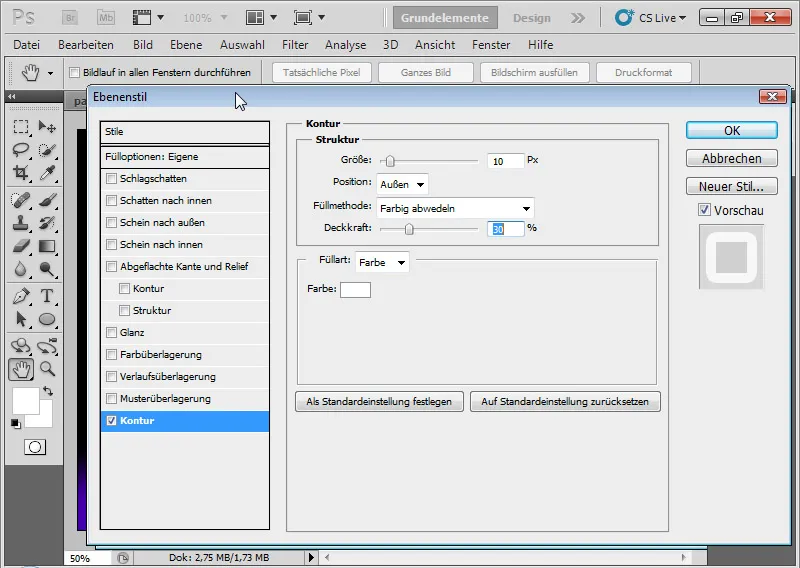The width and height of the screenshot is (800, 568).
Task: Enable Schatten nach innen checkbox
Action: tap(111, 201)
